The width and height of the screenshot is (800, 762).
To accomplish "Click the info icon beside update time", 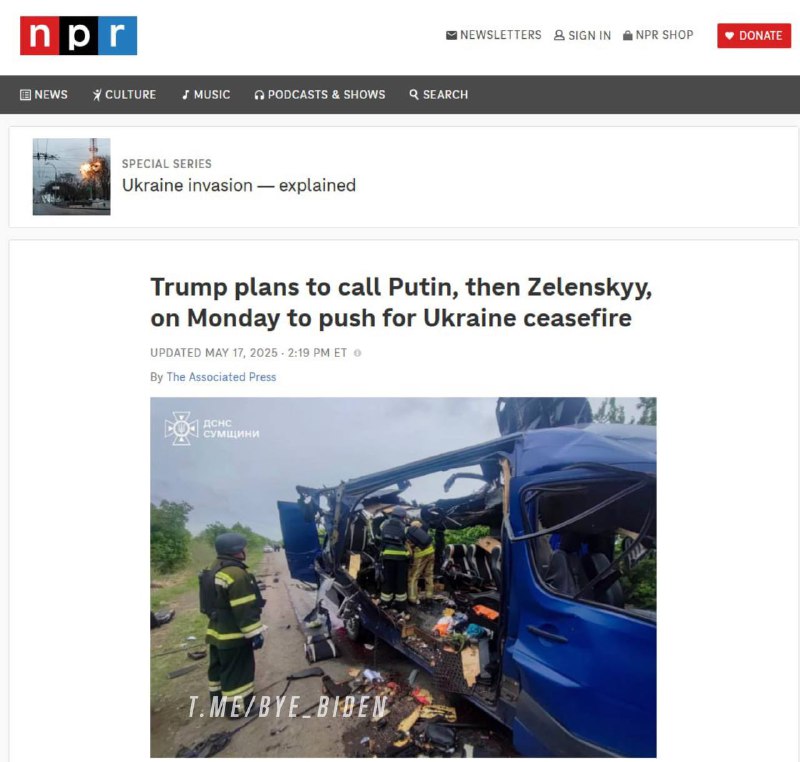I will [357, 353].
